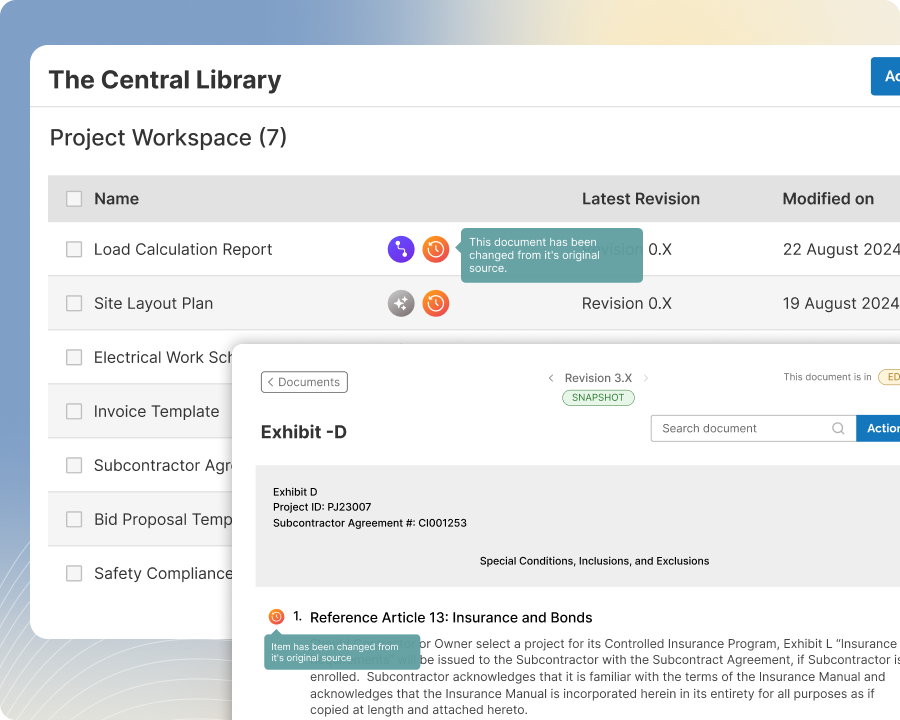Click the Revision 3.X label
The width and height of the screenshot is (900, 720).
pos(598,378)
